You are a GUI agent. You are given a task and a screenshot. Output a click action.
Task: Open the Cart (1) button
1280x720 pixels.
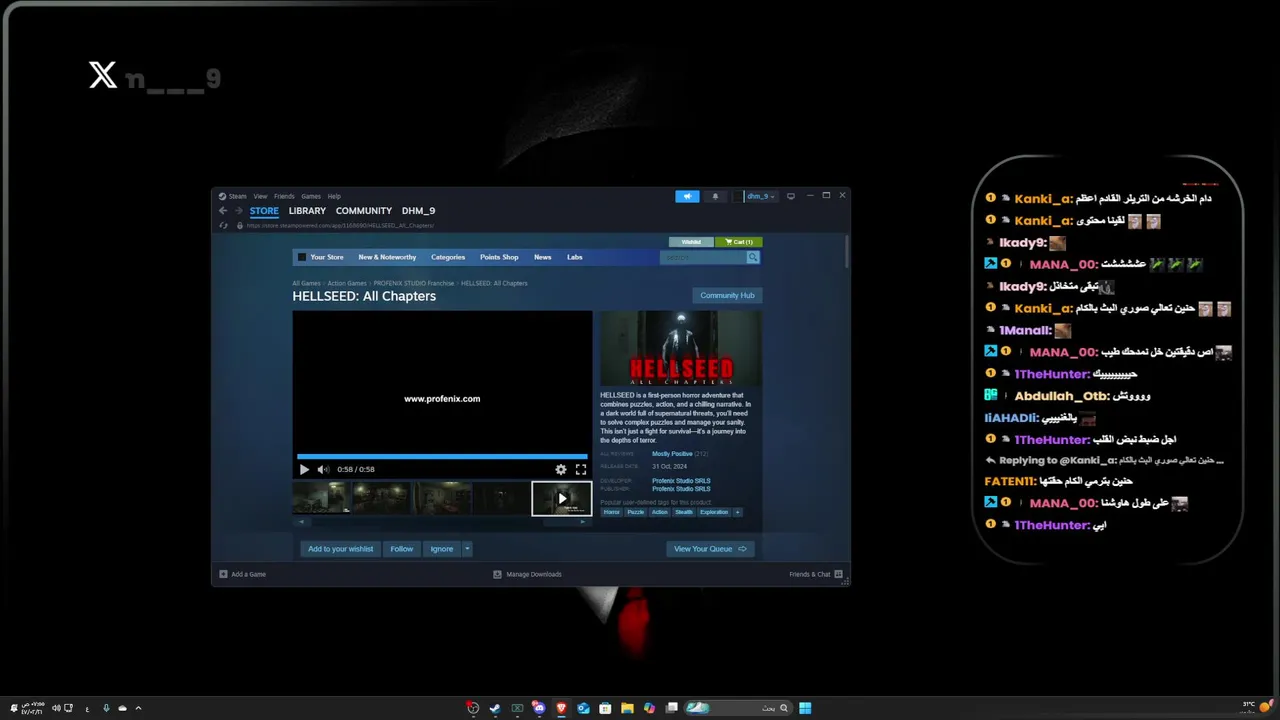(x=739, y=242)
